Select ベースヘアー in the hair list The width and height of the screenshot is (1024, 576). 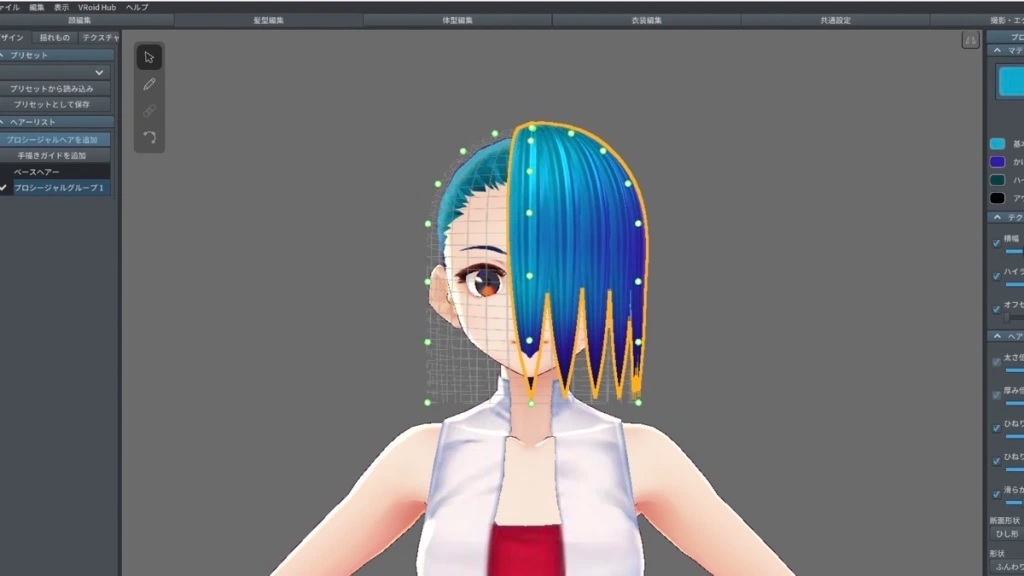[36, 172]
